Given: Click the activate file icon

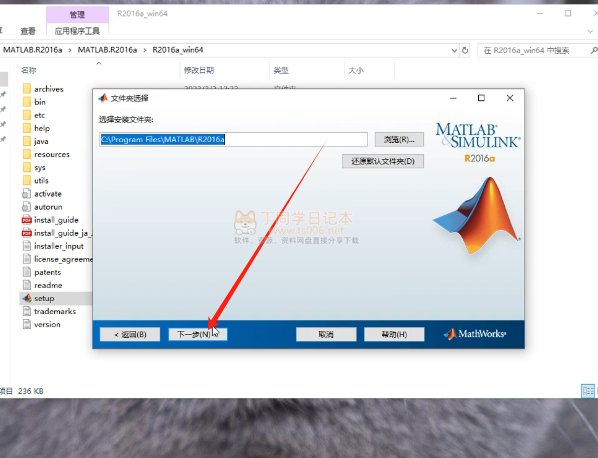Looking at the screenshot, I should tap(26, 193).
